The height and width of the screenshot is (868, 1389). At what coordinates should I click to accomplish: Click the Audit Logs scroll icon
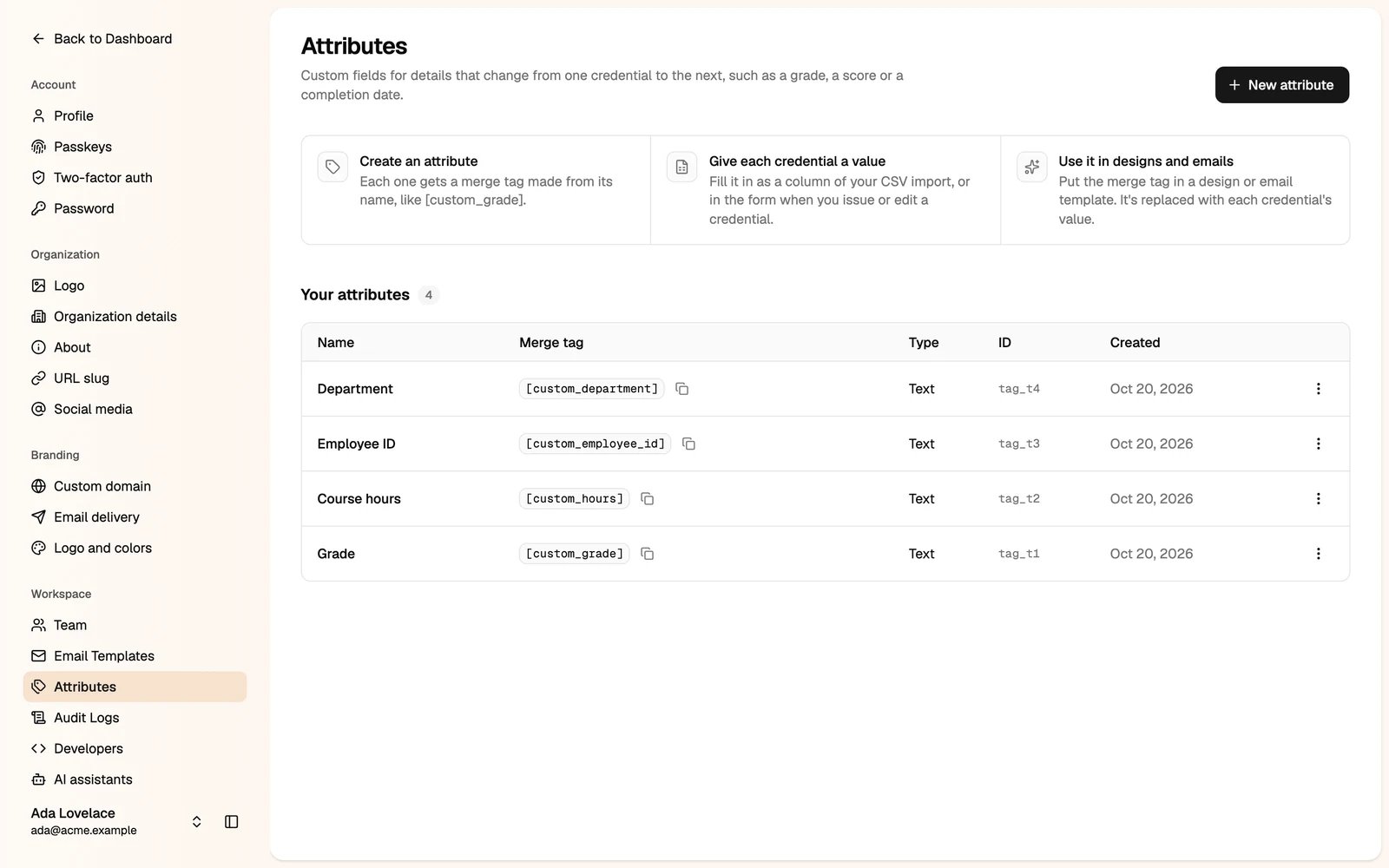[38, 718]
